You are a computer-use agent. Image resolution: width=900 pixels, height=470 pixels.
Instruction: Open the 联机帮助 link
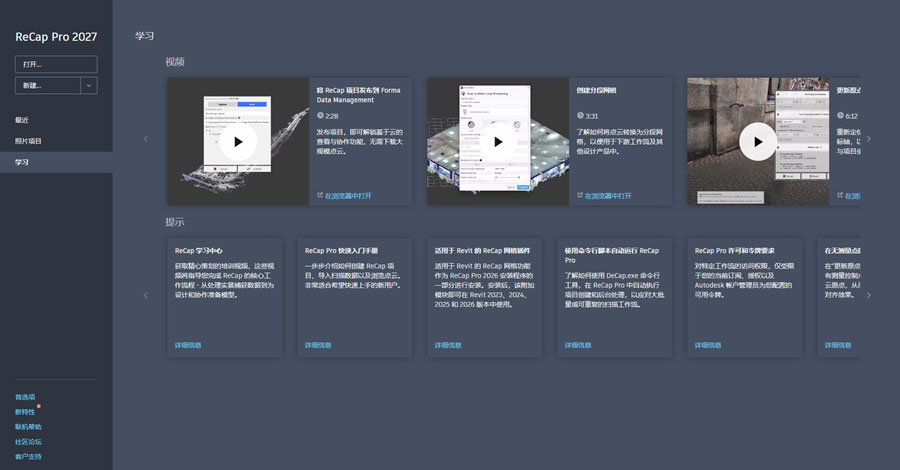pyautogui.click(x=28, y=427)
